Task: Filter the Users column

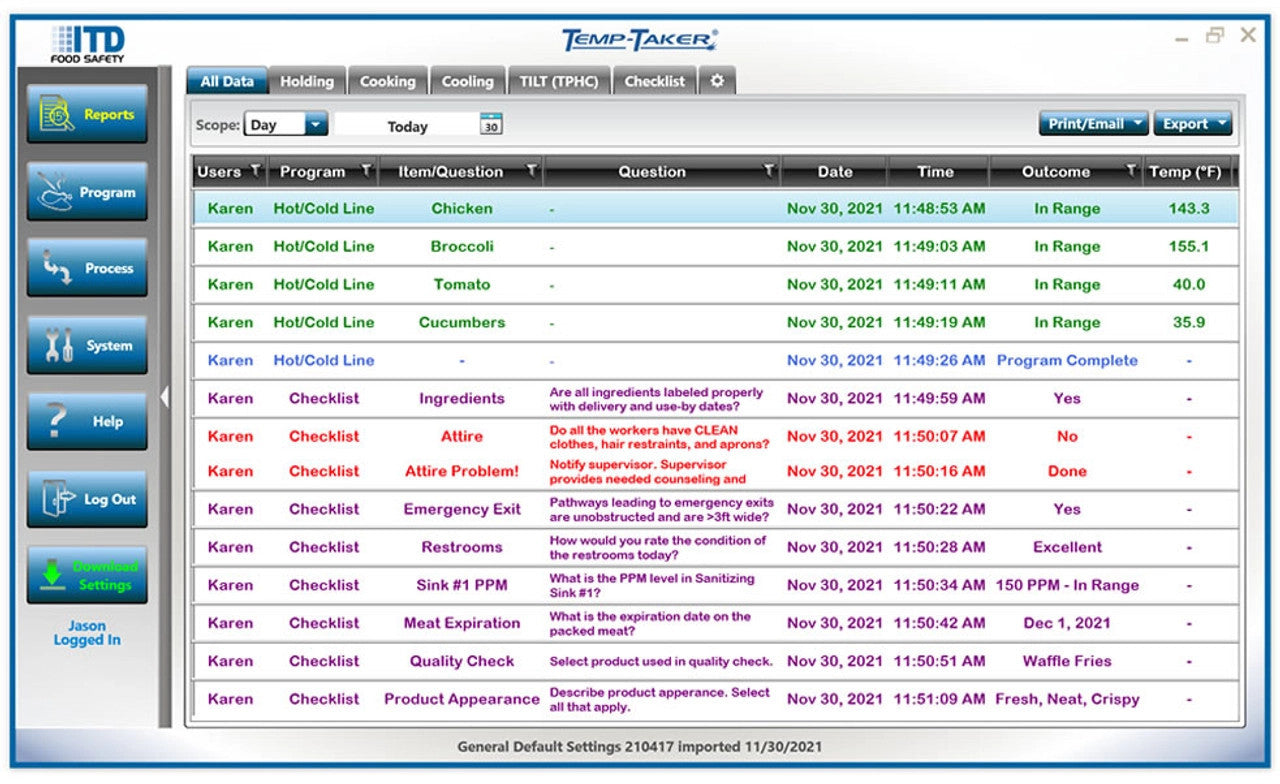Action: click(254, 170)
